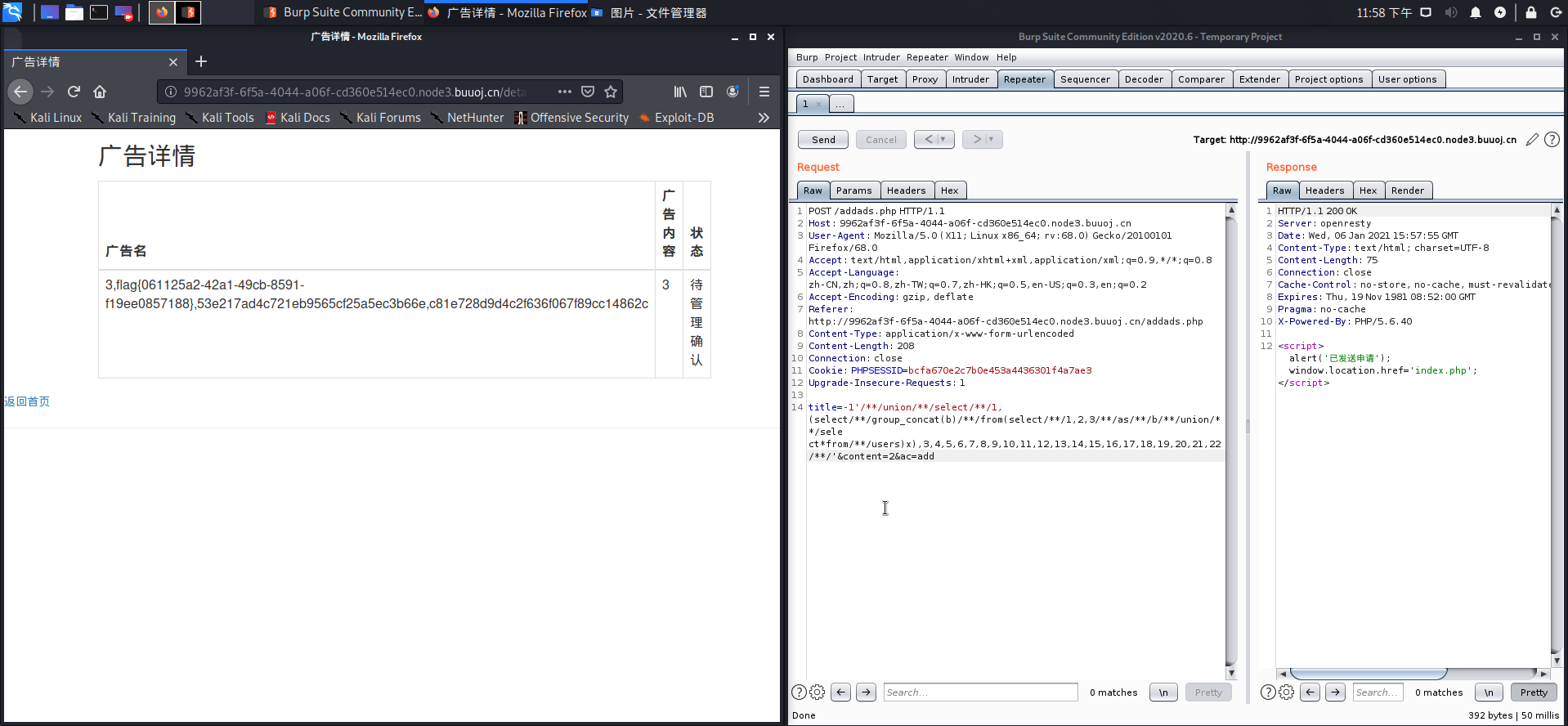Click the Firefox forward arrow button
Screen dimensions: 1568x726
(47, 92)
